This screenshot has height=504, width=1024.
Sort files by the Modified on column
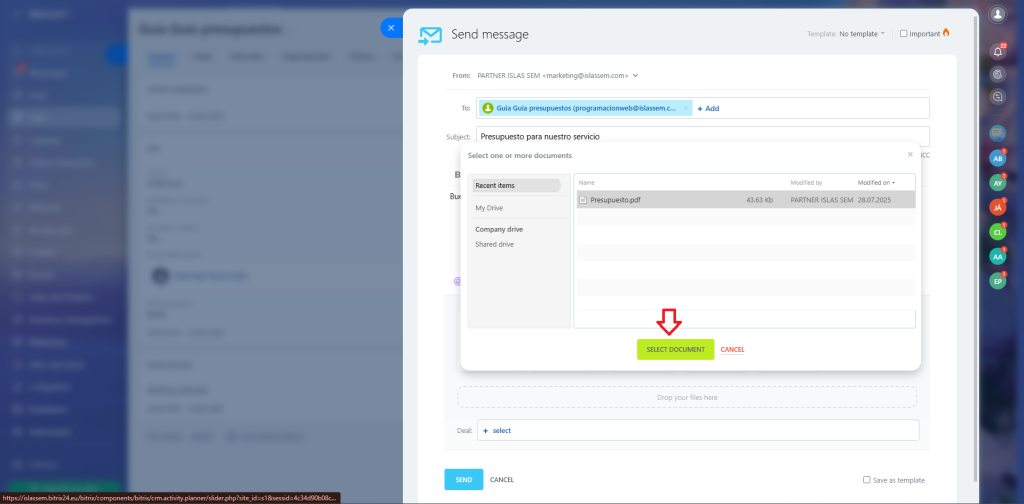pos(875,183)
